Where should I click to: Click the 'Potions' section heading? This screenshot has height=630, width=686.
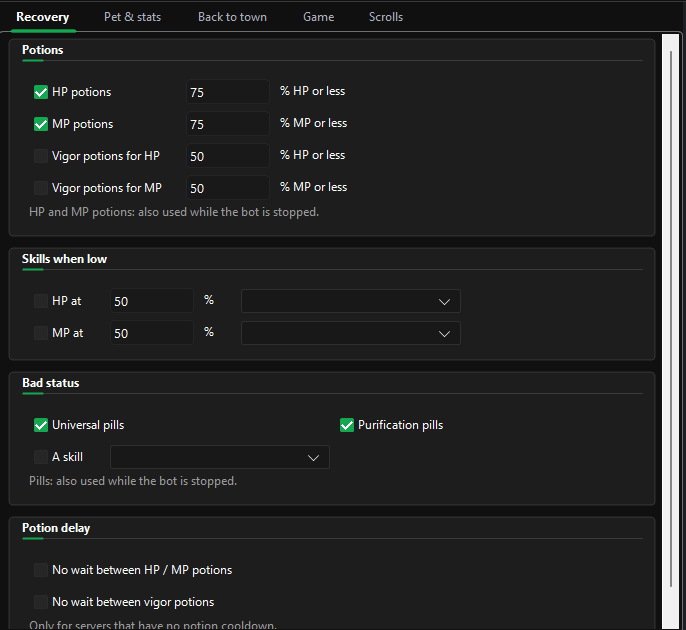click(43, 50)
